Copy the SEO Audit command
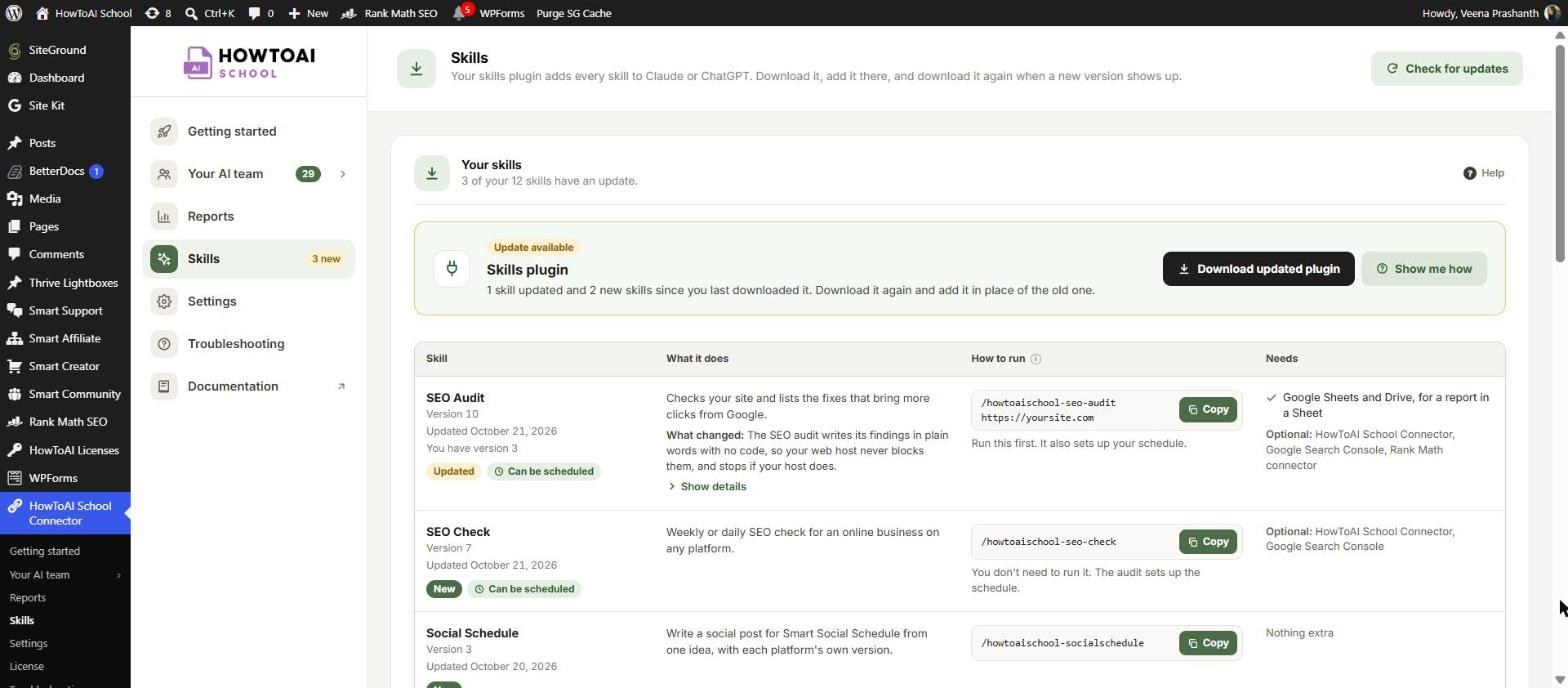The height and width of the screenshot is (688, 1568). tap(1207, 410)
